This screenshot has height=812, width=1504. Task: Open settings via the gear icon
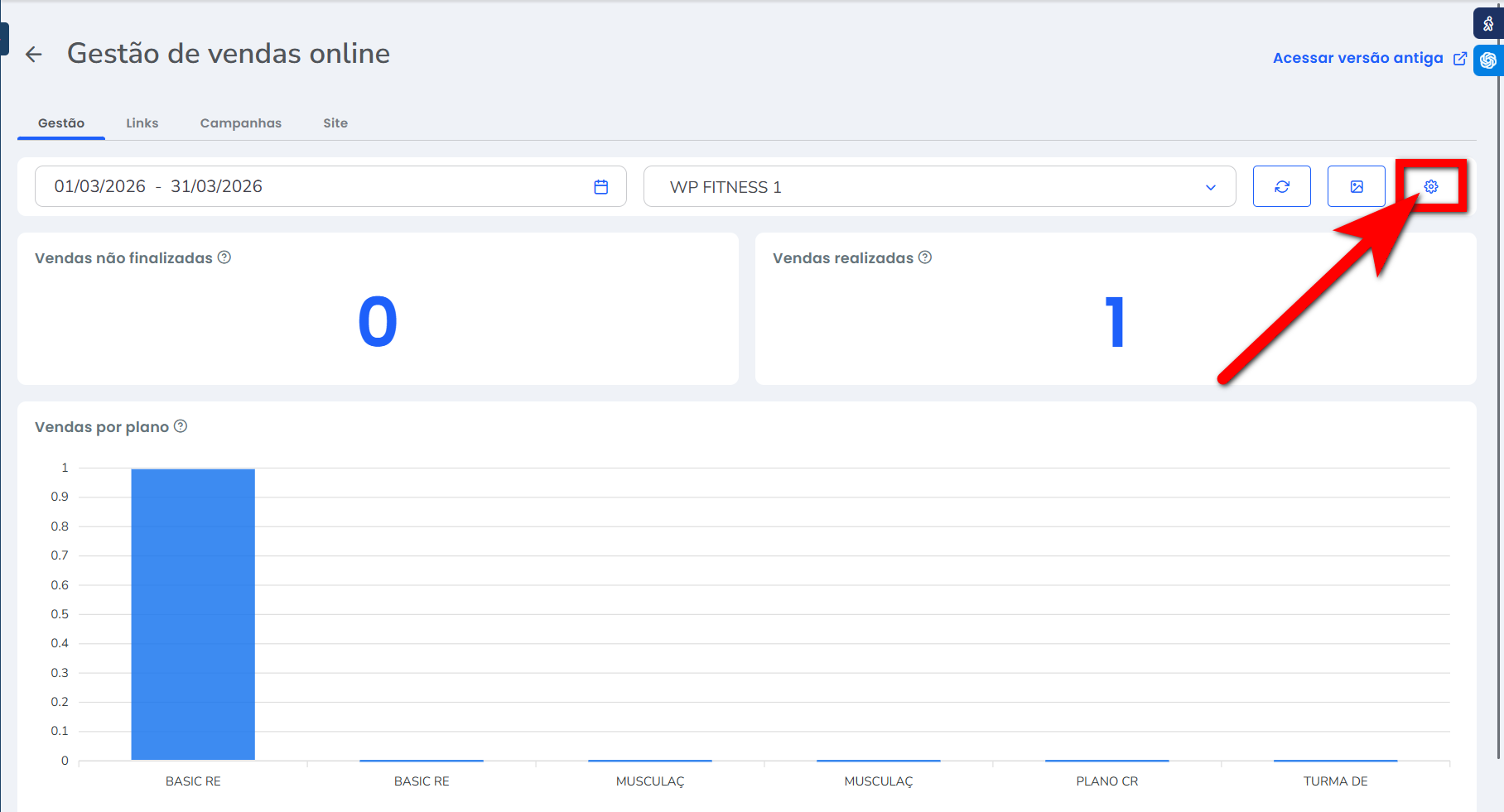tap(1430, 187)
